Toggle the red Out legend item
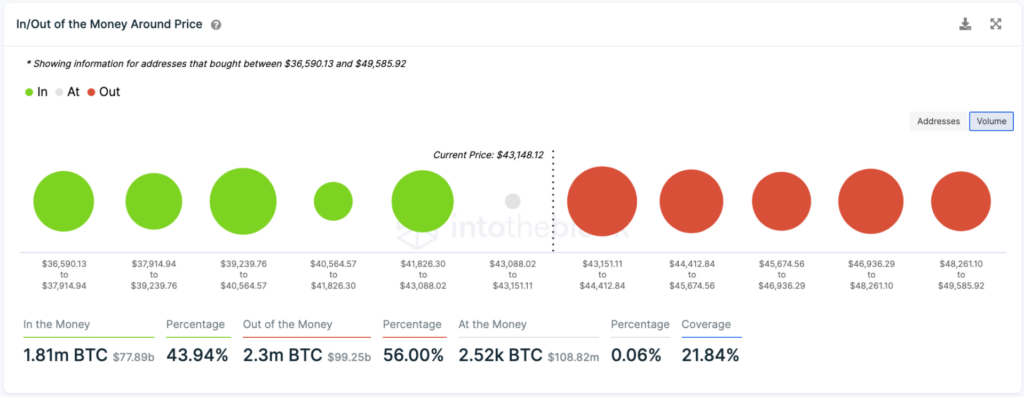Screen dimensions: 1024x397 pyautogui.click(x=103, y=92)
